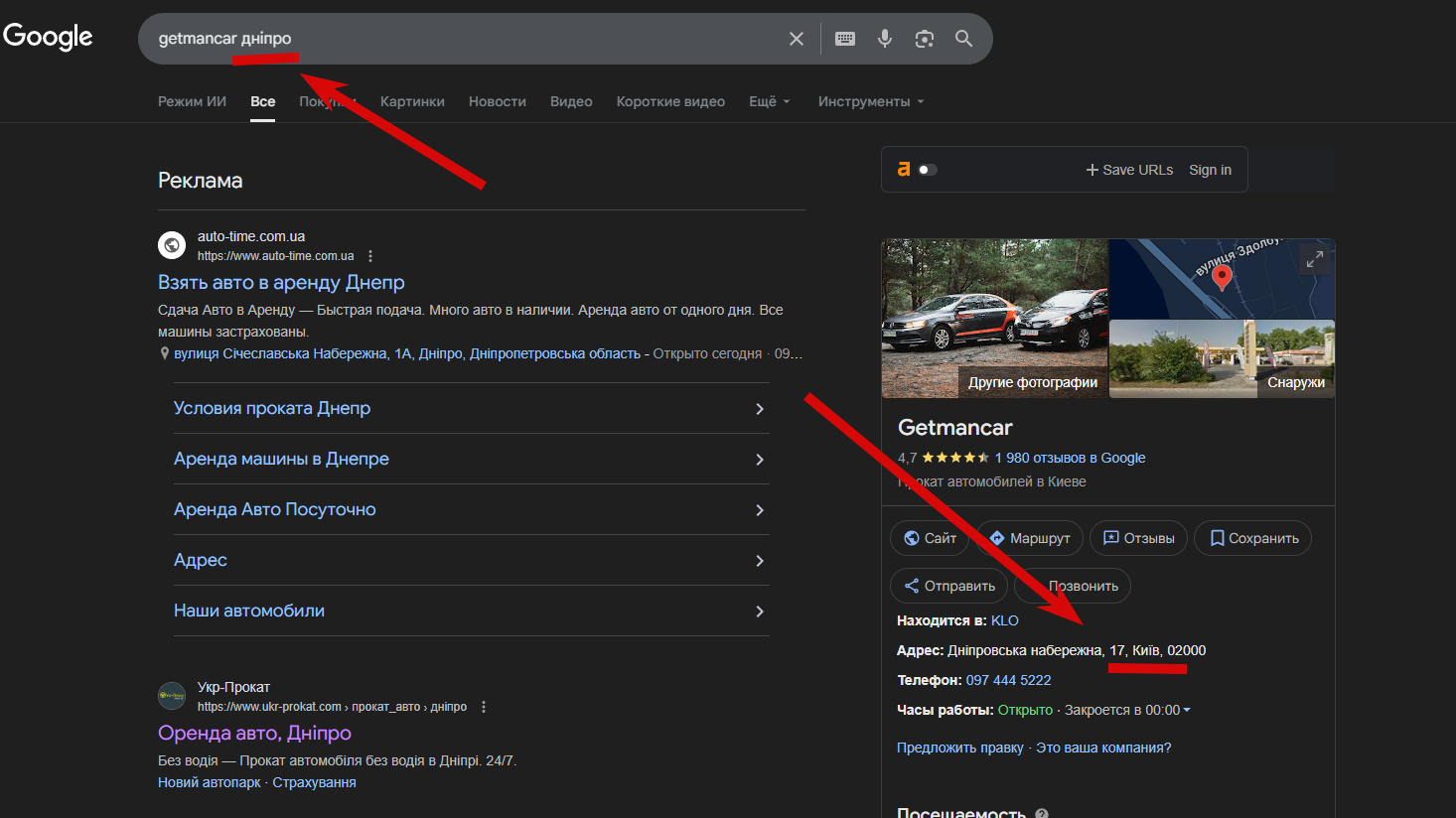This screenshot has height=818, width=1456.
Task: Open the Инструменты dropdown
Action: [871, 101]
